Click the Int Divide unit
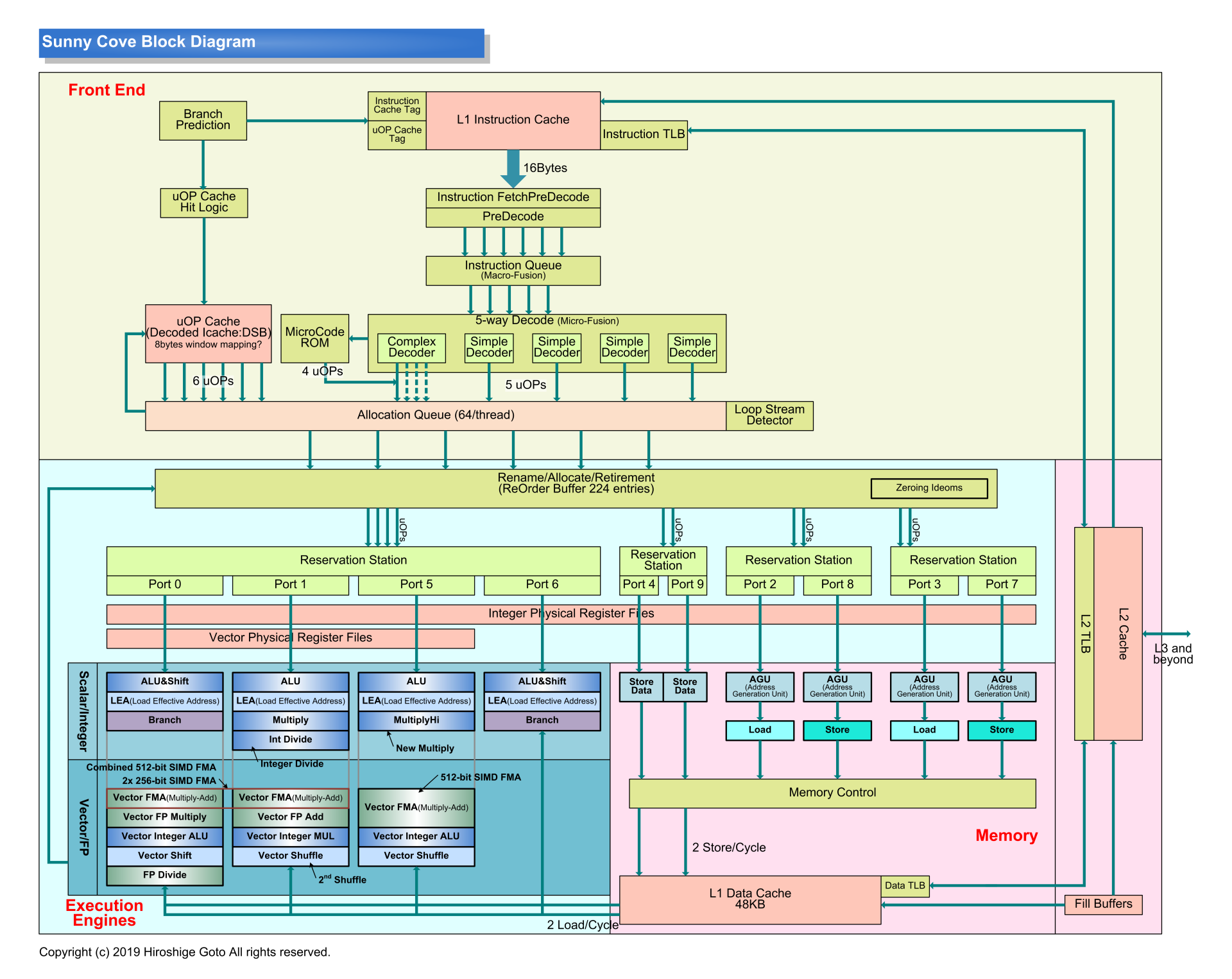The image size is (1232, 979). (x=290, y=740)
